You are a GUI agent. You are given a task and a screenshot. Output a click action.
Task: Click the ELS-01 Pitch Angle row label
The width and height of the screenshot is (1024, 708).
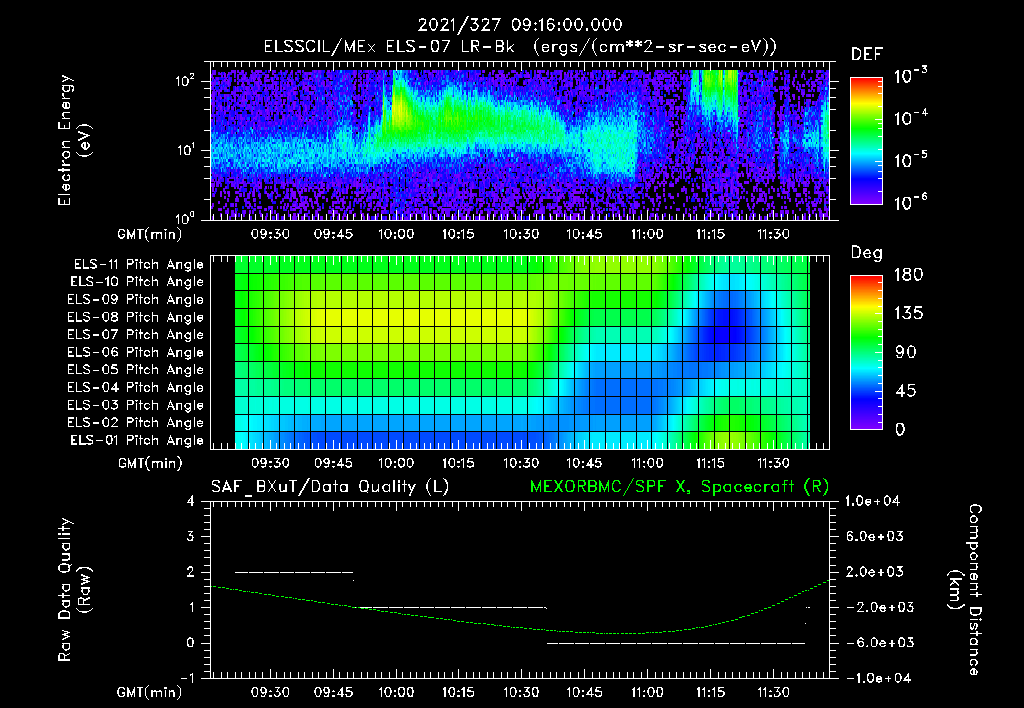(136, 440)
